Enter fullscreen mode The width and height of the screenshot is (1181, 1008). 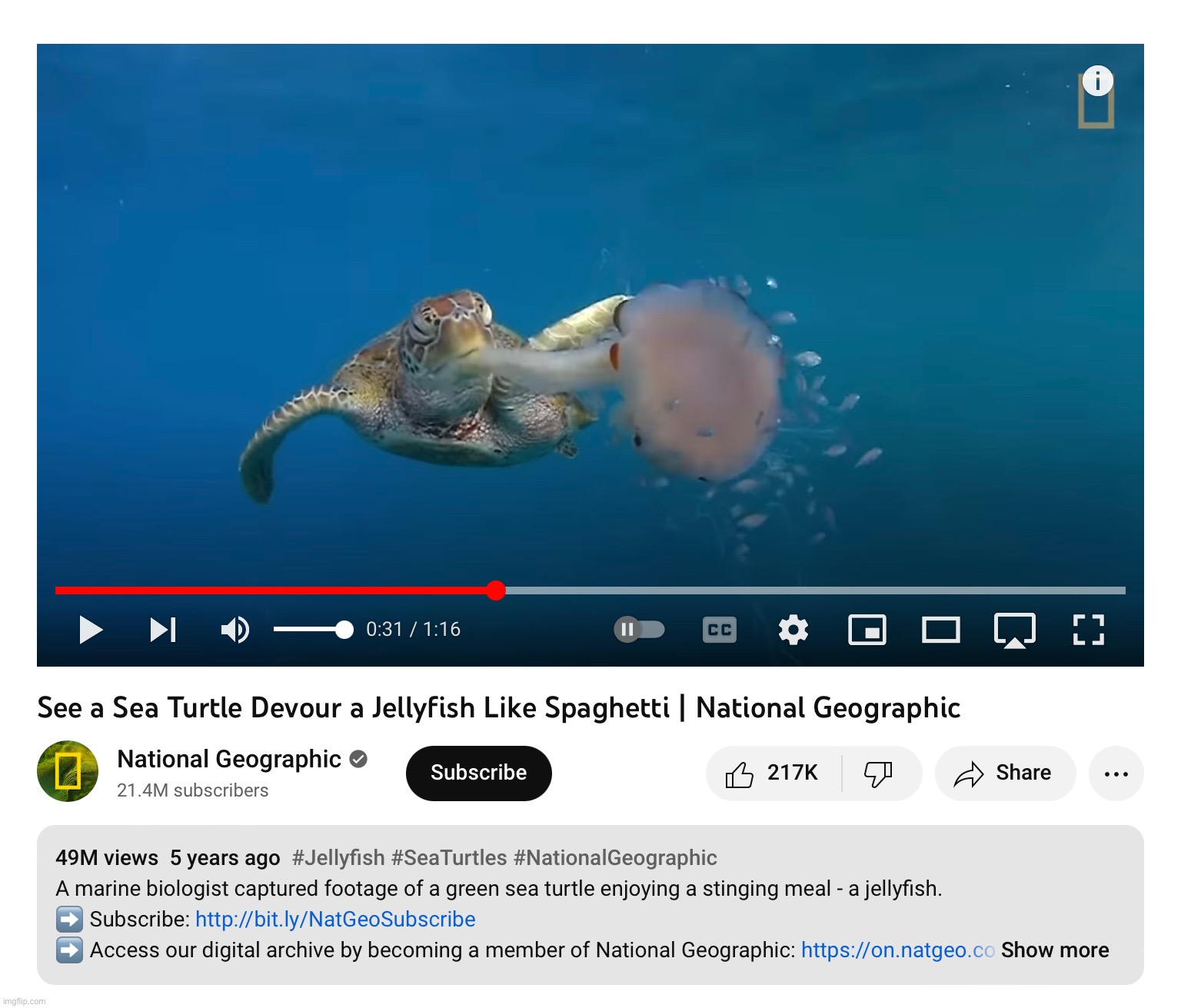click(x=1088, y=630)
